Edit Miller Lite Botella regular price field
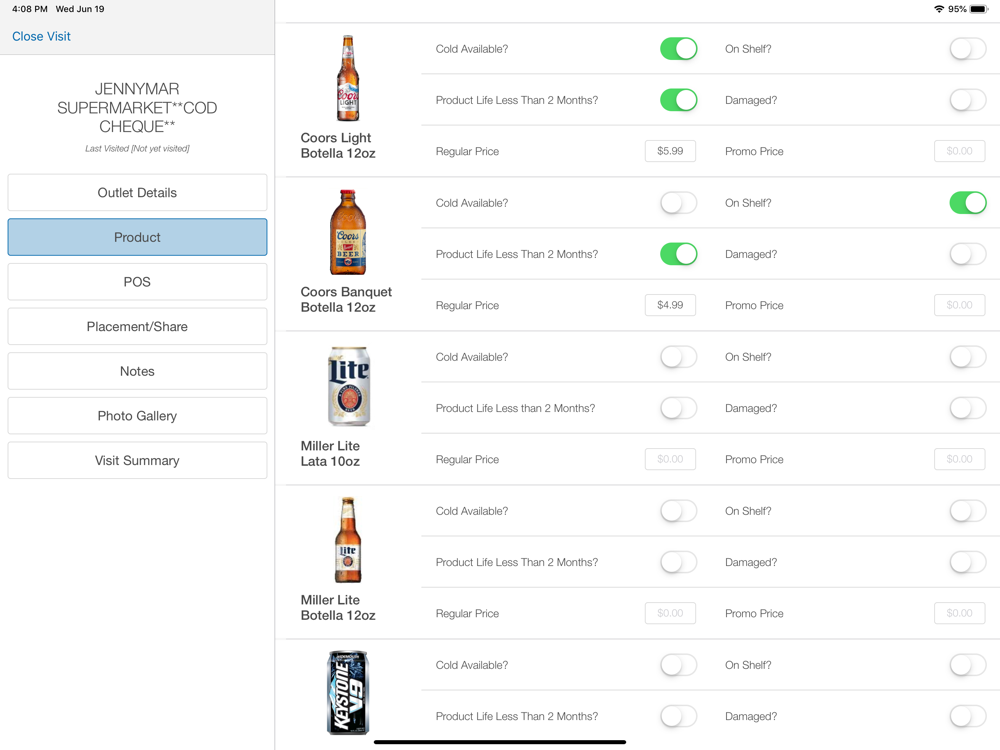 pyautogui.click(x=670, y=613)
